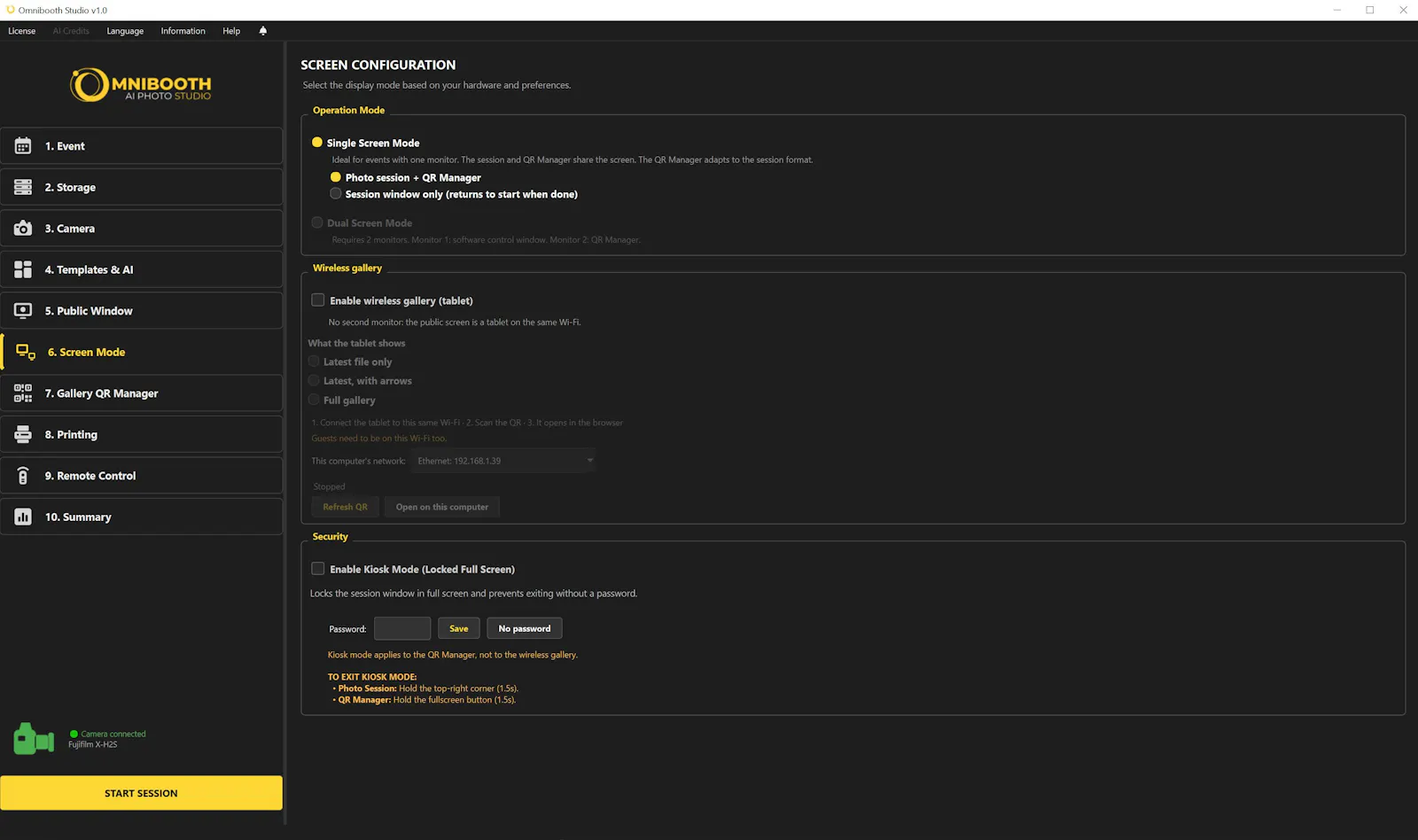Open notifications bell in menu bar
Image resolution: width=1418 pixels, height=840 pixels.
pyautogui.click(x=262, y=31)
